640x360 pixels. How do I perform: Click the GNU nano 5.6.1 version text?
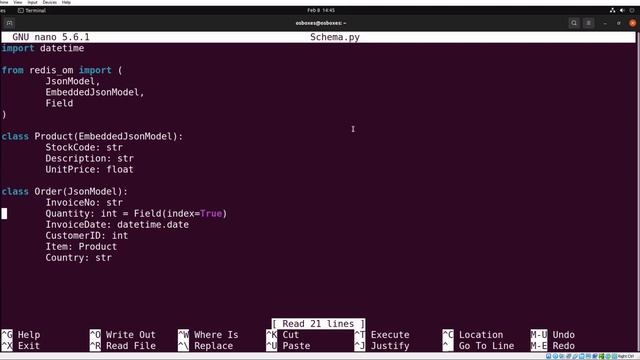tap(51, 37)
